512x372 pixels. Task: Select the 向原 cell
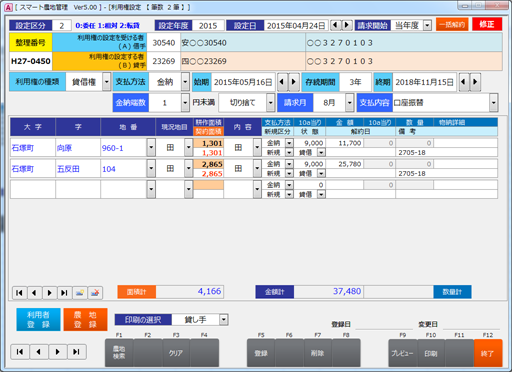coord(78,148)
